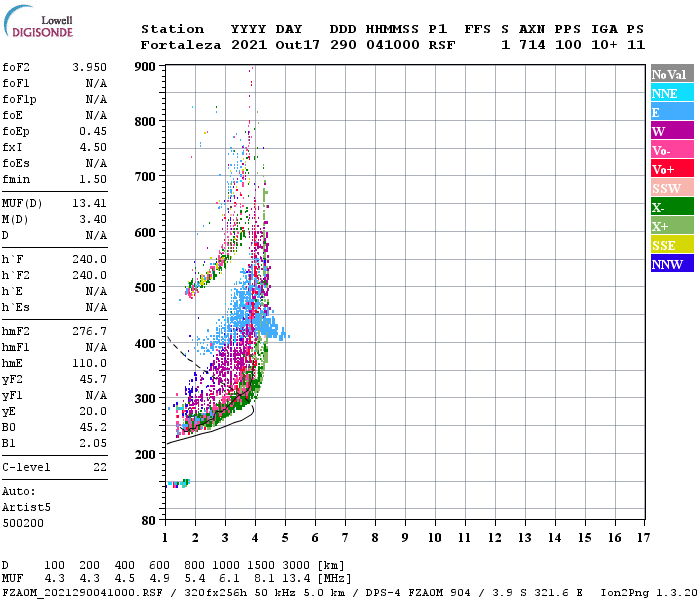Click the M(D) value 3.40

click(x=93, y=220)
